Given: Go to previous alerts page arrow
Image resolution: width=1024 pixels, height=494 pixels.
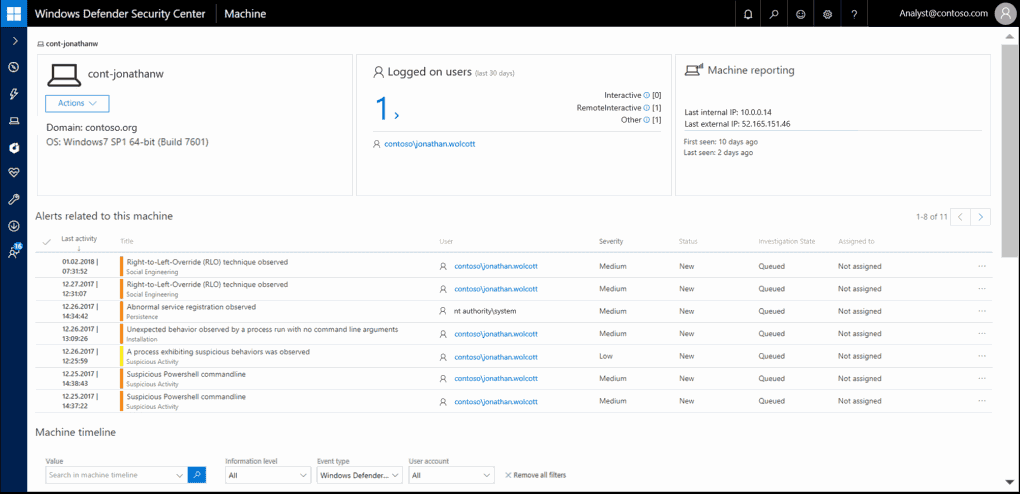Looking at the screenshot, I should tap(961, 217).
